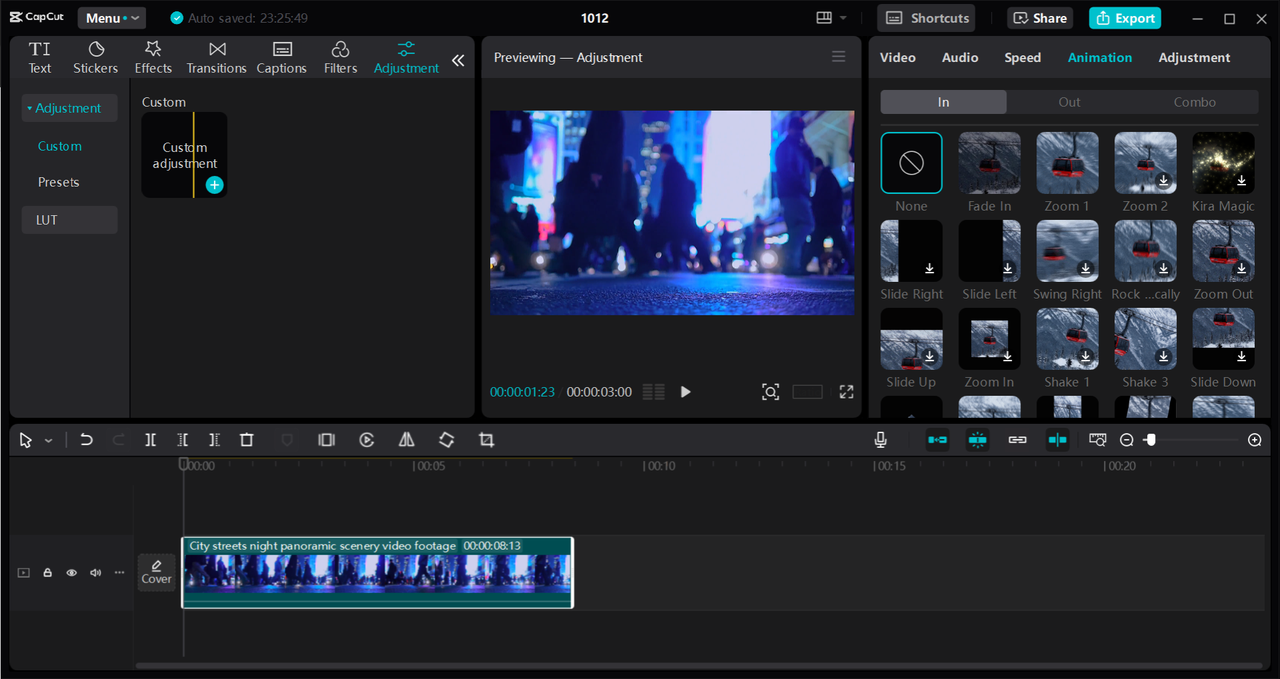This screenshot has width=1280, height=679.
Task: Click the Export button
Action: 1126,18
